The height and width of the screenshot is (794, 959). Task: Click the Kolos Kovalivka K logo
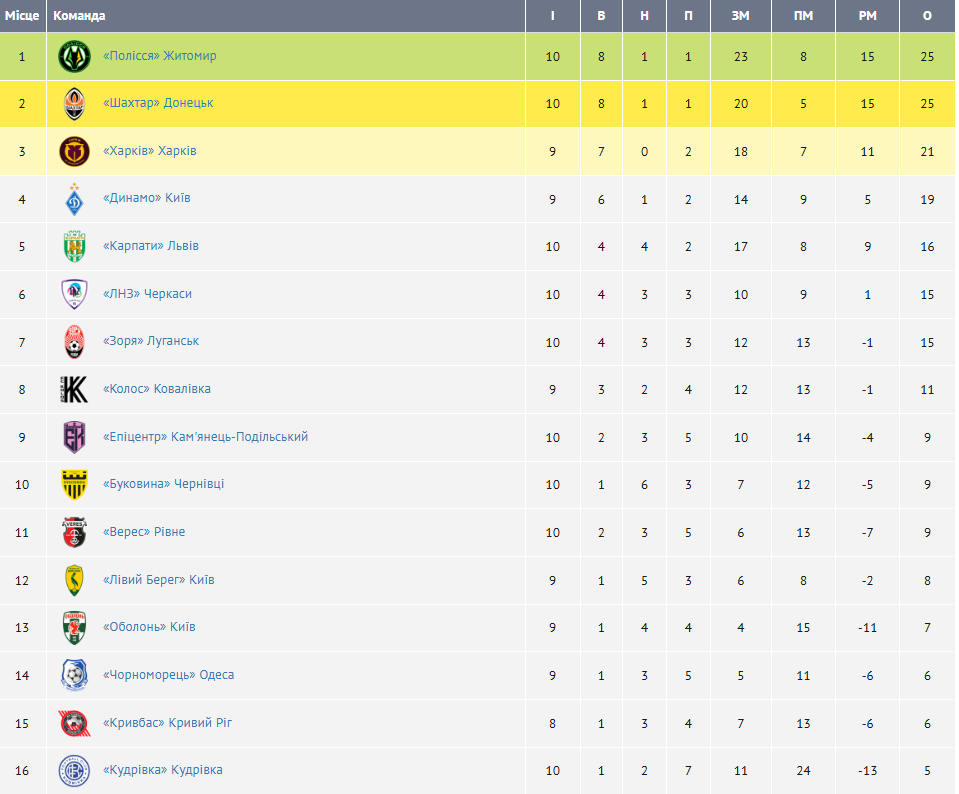(75, 390)
